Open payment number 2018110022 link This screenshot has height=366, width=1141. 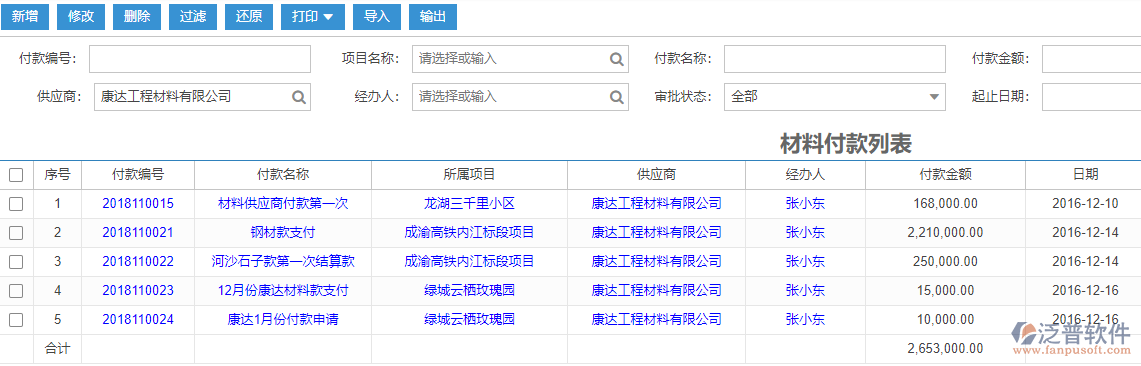point(138,262)
